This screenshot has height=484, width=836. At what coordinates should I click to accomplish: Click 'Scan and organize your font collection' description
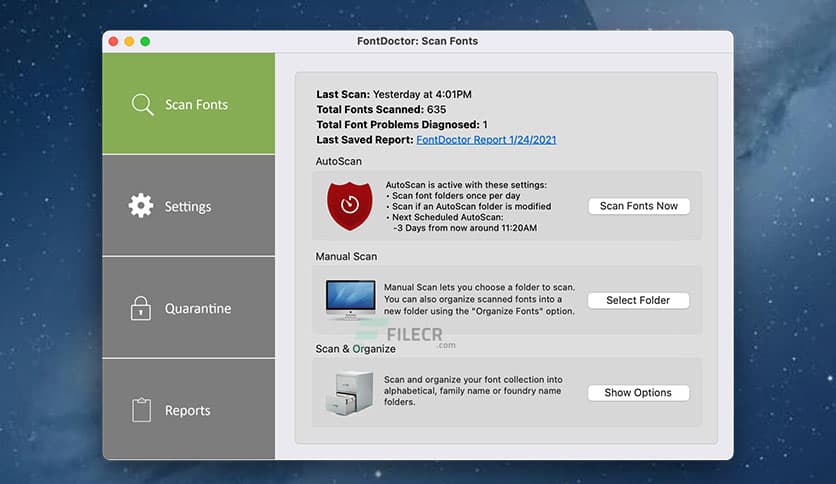click(473, 391)
